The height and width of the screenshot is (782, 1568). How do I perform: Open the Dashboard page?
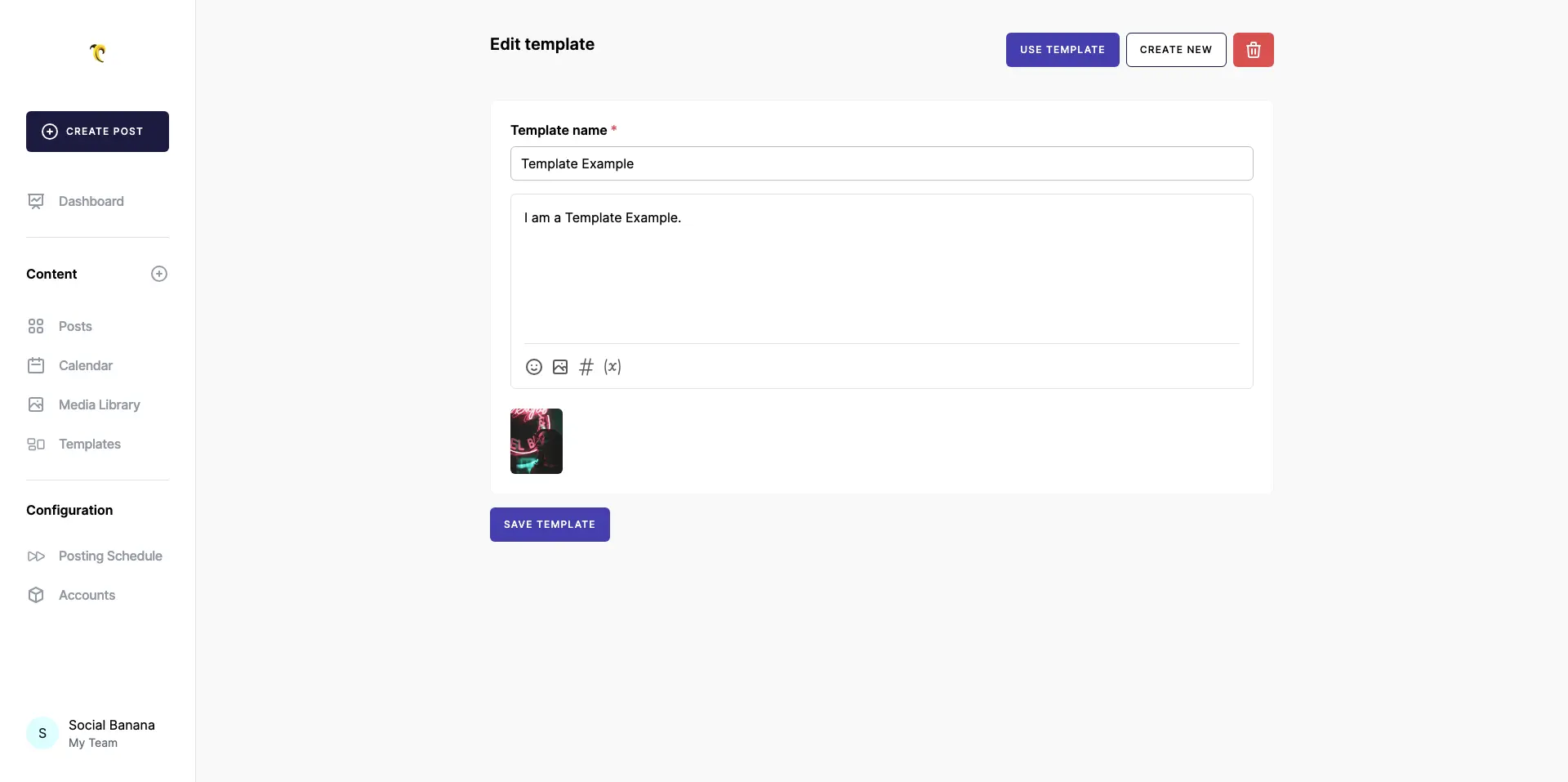click(x=91, y=201)
